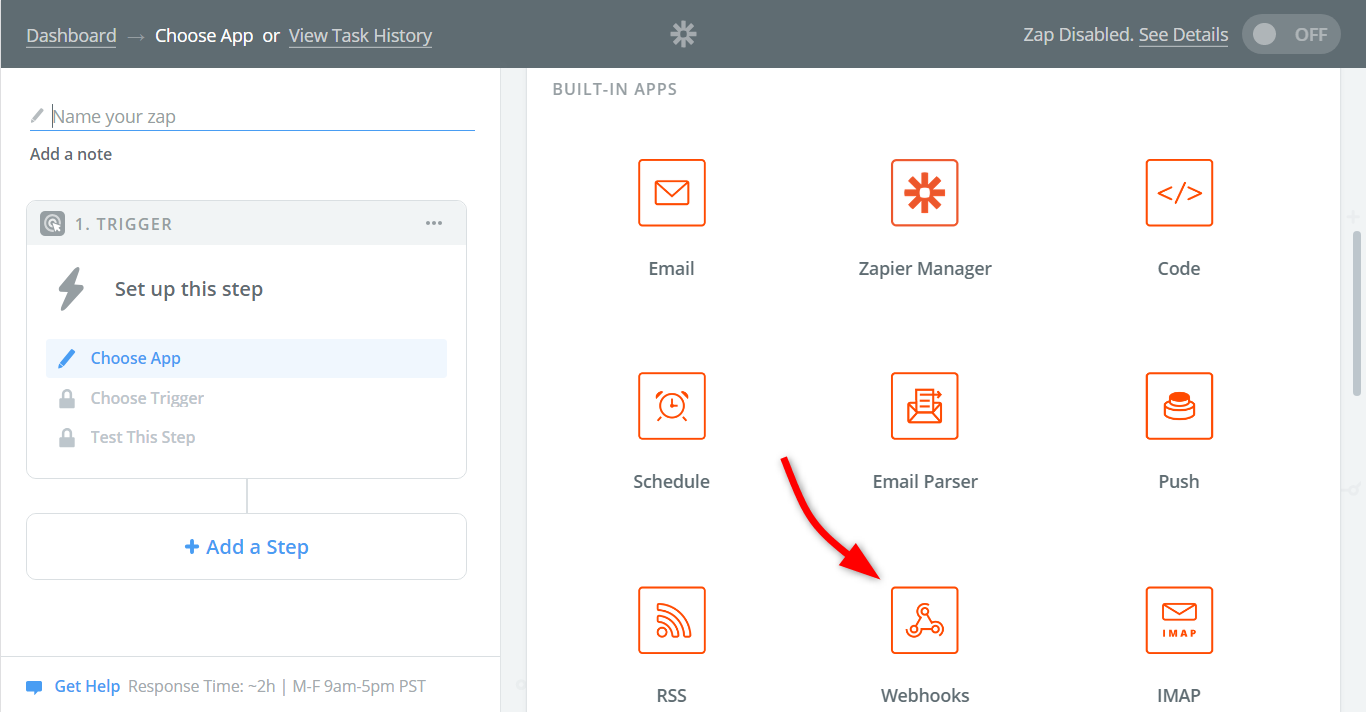The image size is (1366, 712).
Task: Click the lock icon beside Choose Trigger
Action: (x=67, y=398)
